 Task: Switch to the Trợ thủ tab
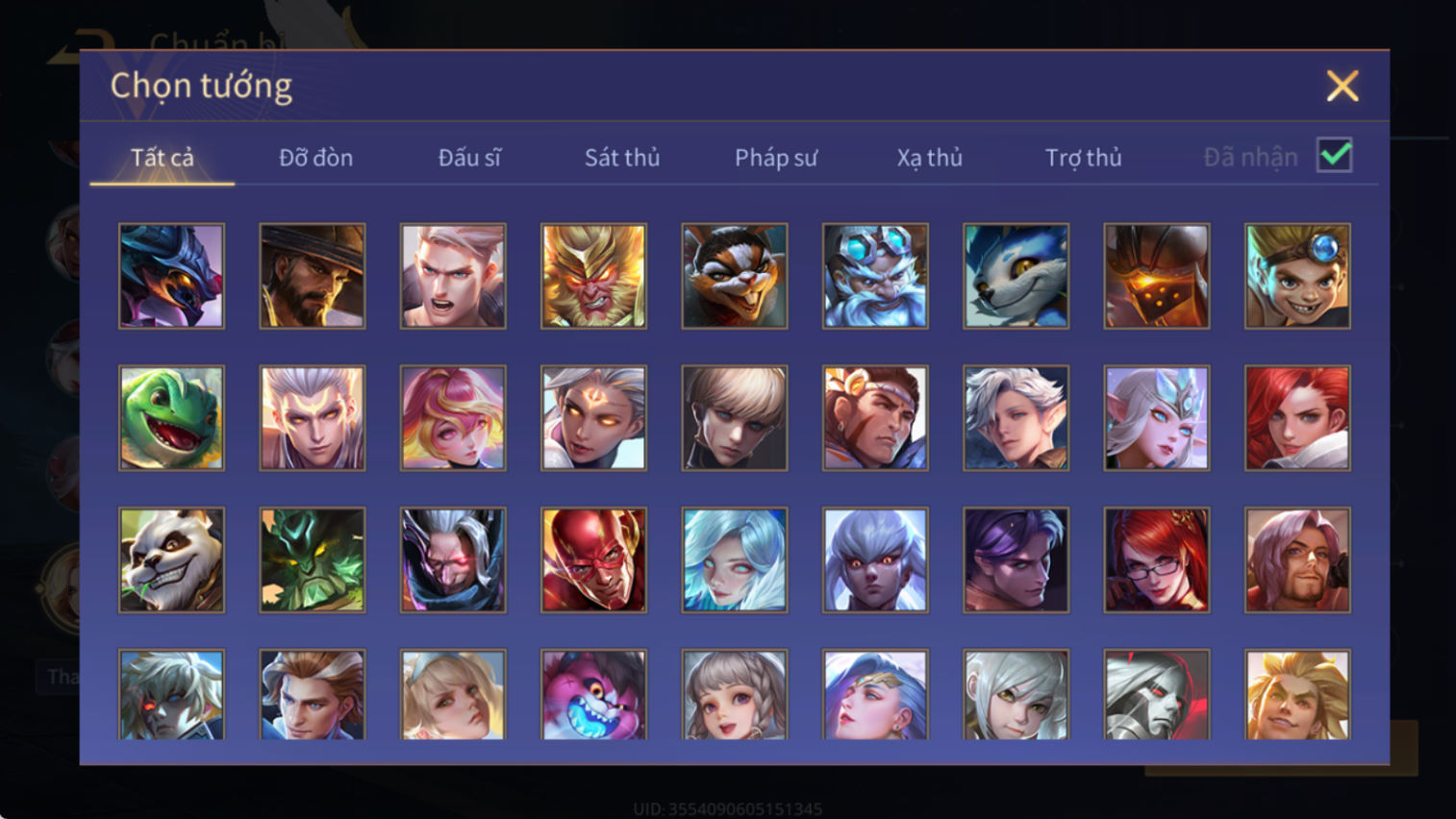pos(1083,158)
